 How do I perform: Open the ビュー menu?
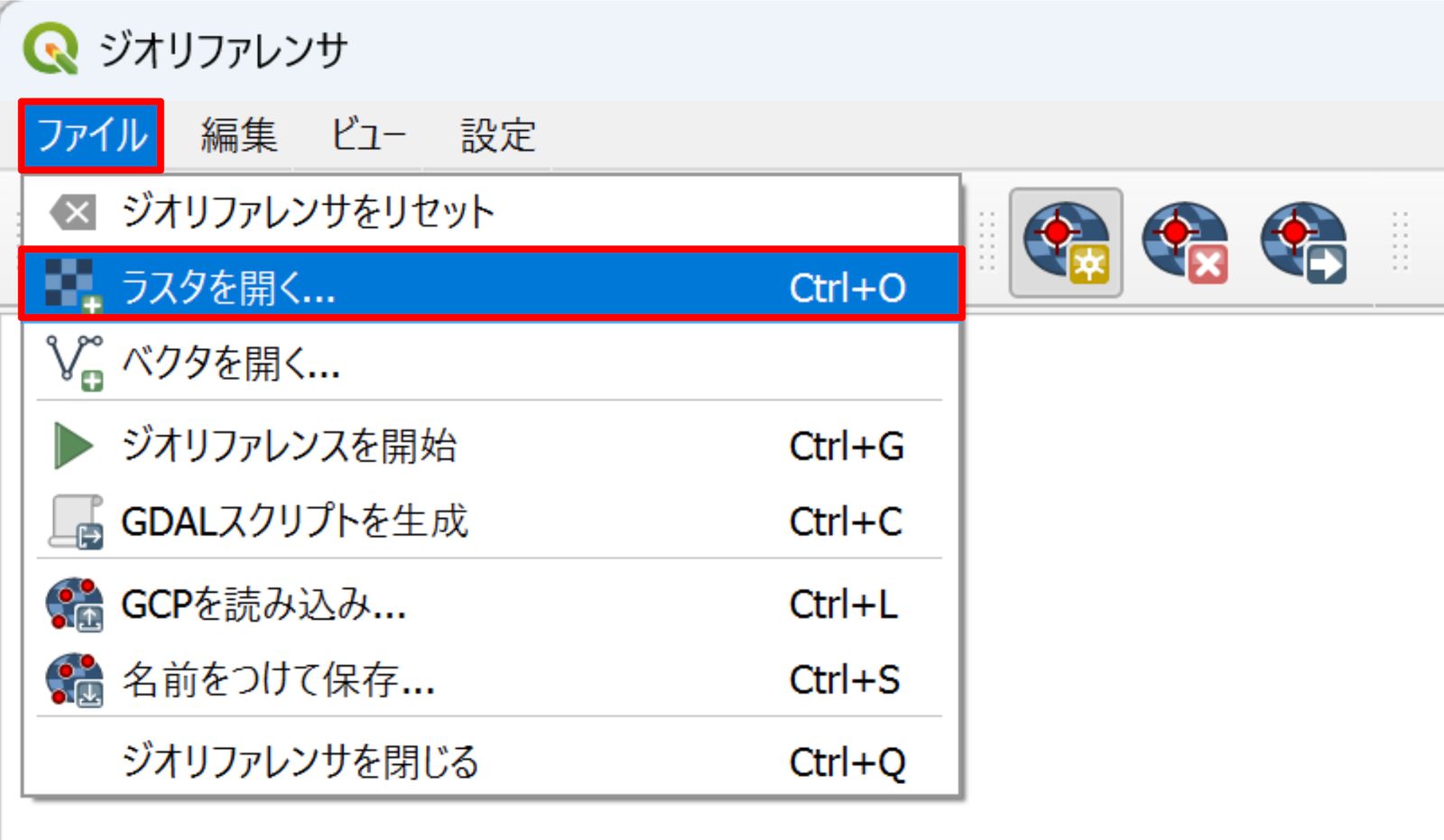point(367,135)
